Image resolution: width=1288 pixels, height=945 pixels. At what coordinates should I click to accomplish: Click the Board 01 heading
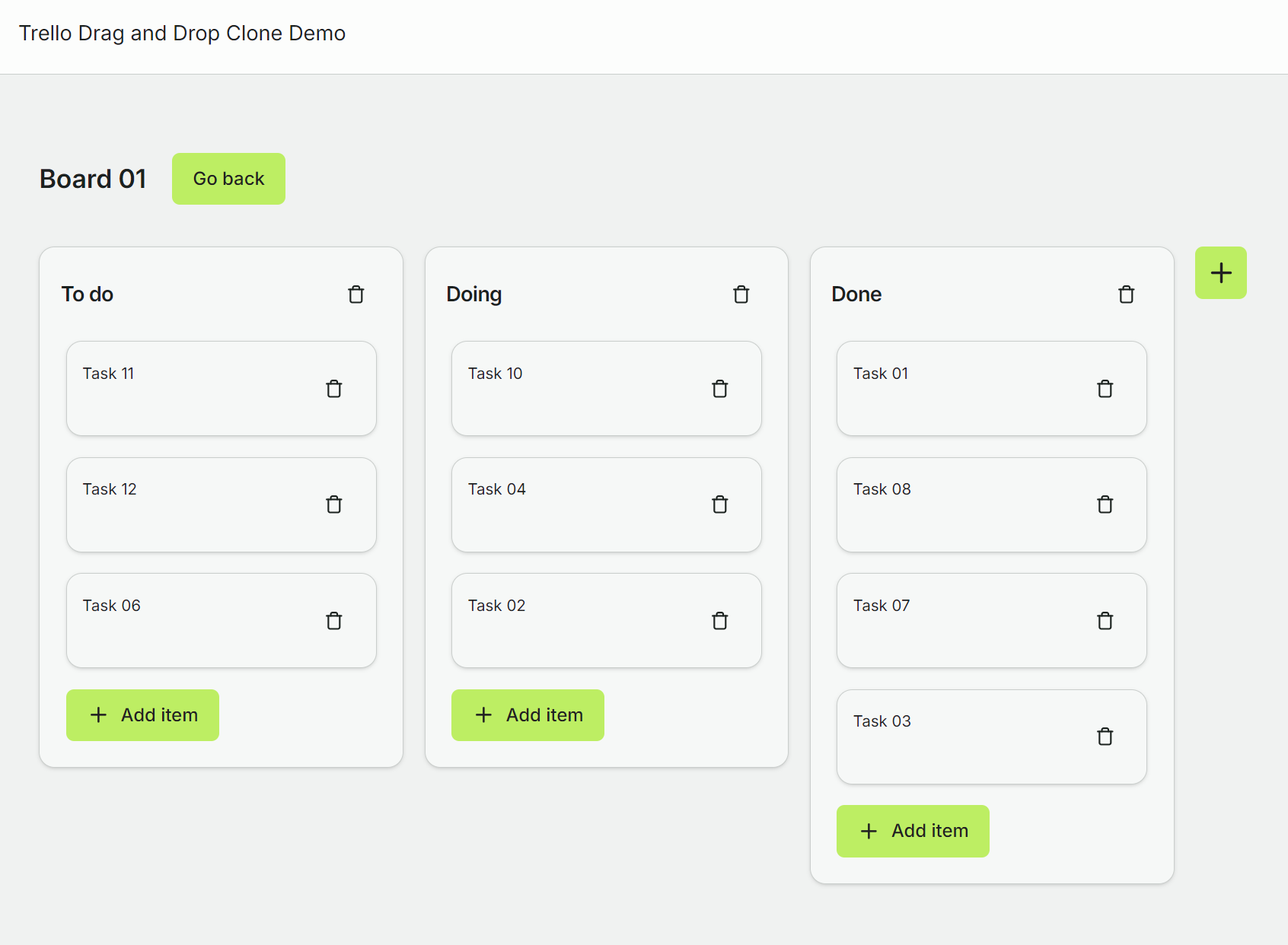[x=93, y=179]
